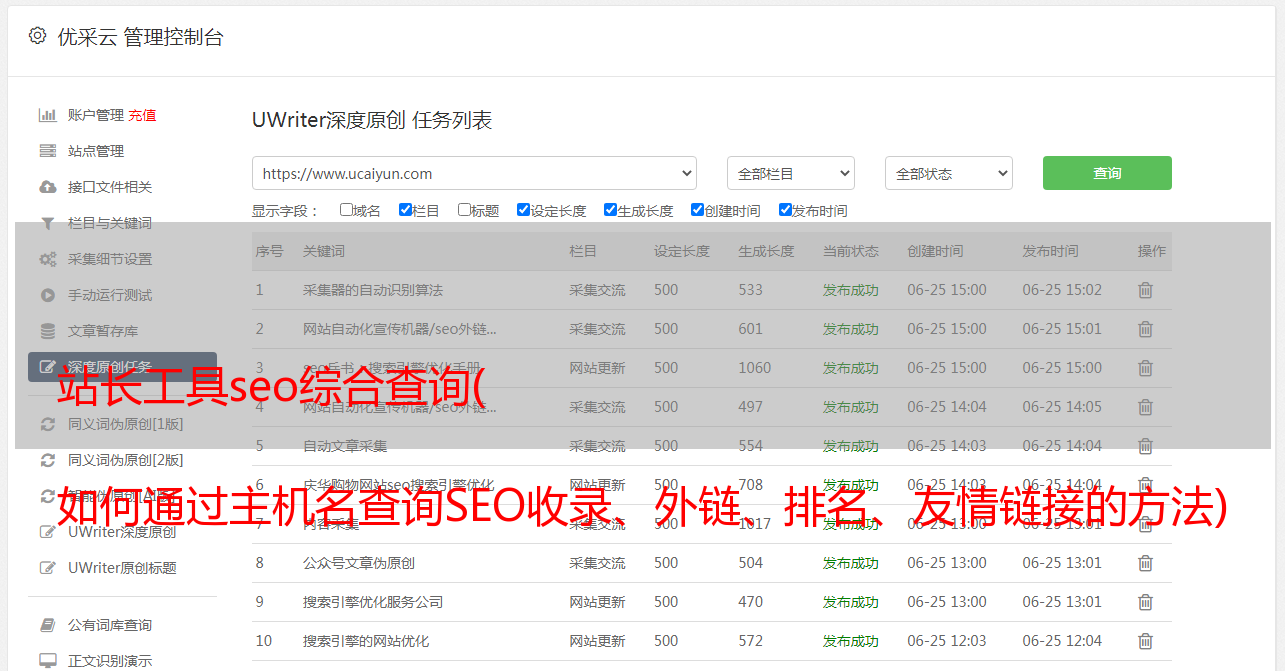Click 采集交流 column cell in row 8
1285x671 pixels.
click(x=597, y=563)
